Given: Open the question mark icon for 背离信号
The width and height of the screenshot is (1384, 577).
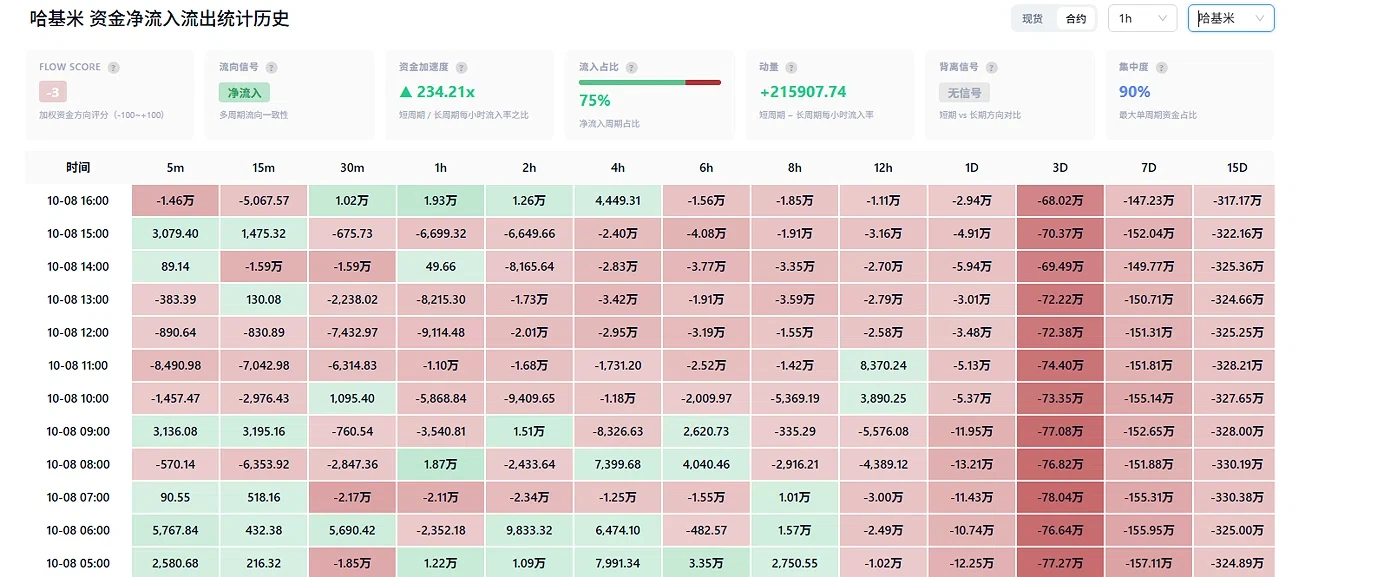Looking at the screenshot, I should pyautogui.click(x=992, y=68).
